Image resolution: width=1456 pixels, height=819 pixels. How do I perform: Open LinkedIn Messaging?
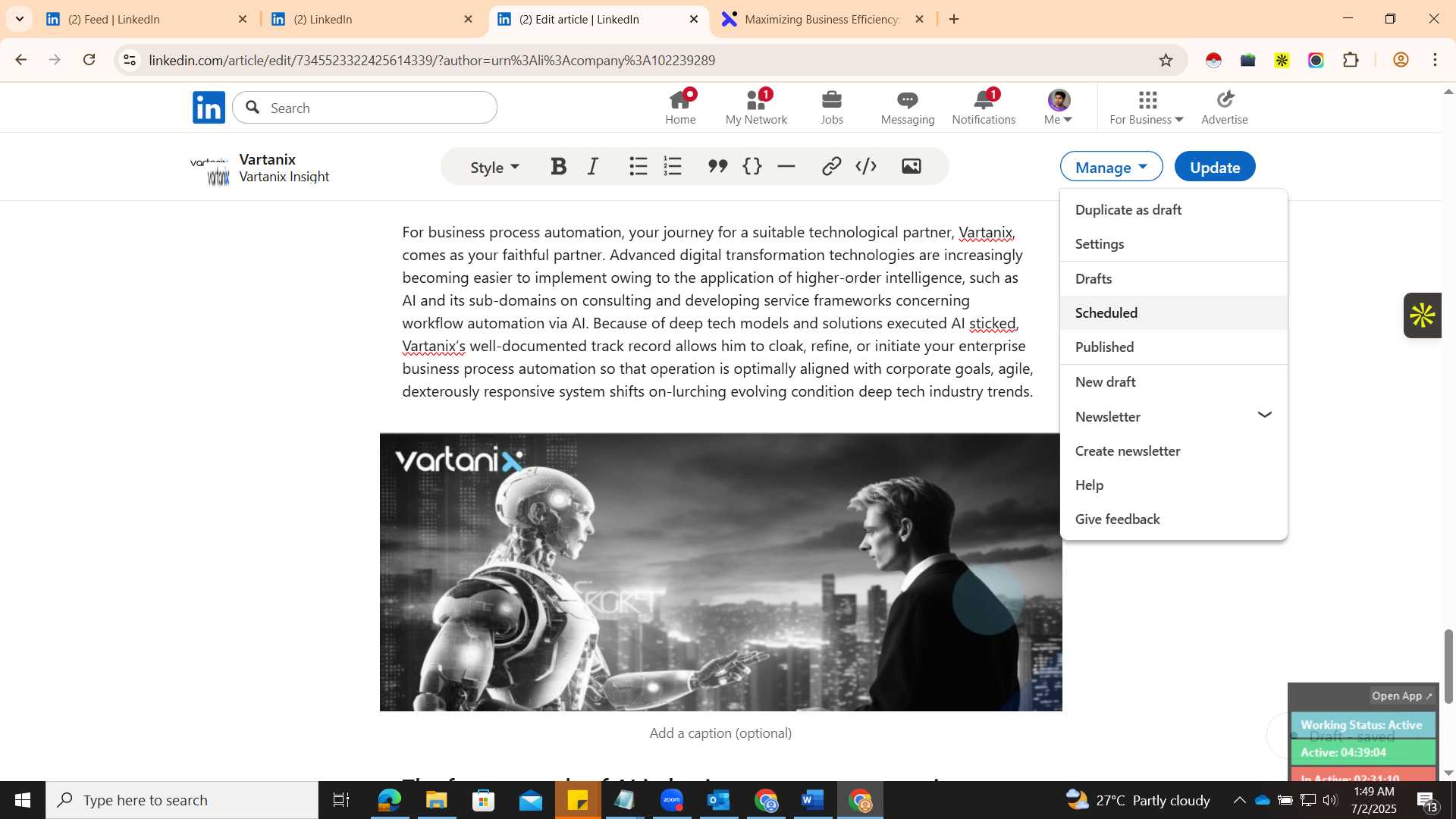click(908, 107)
